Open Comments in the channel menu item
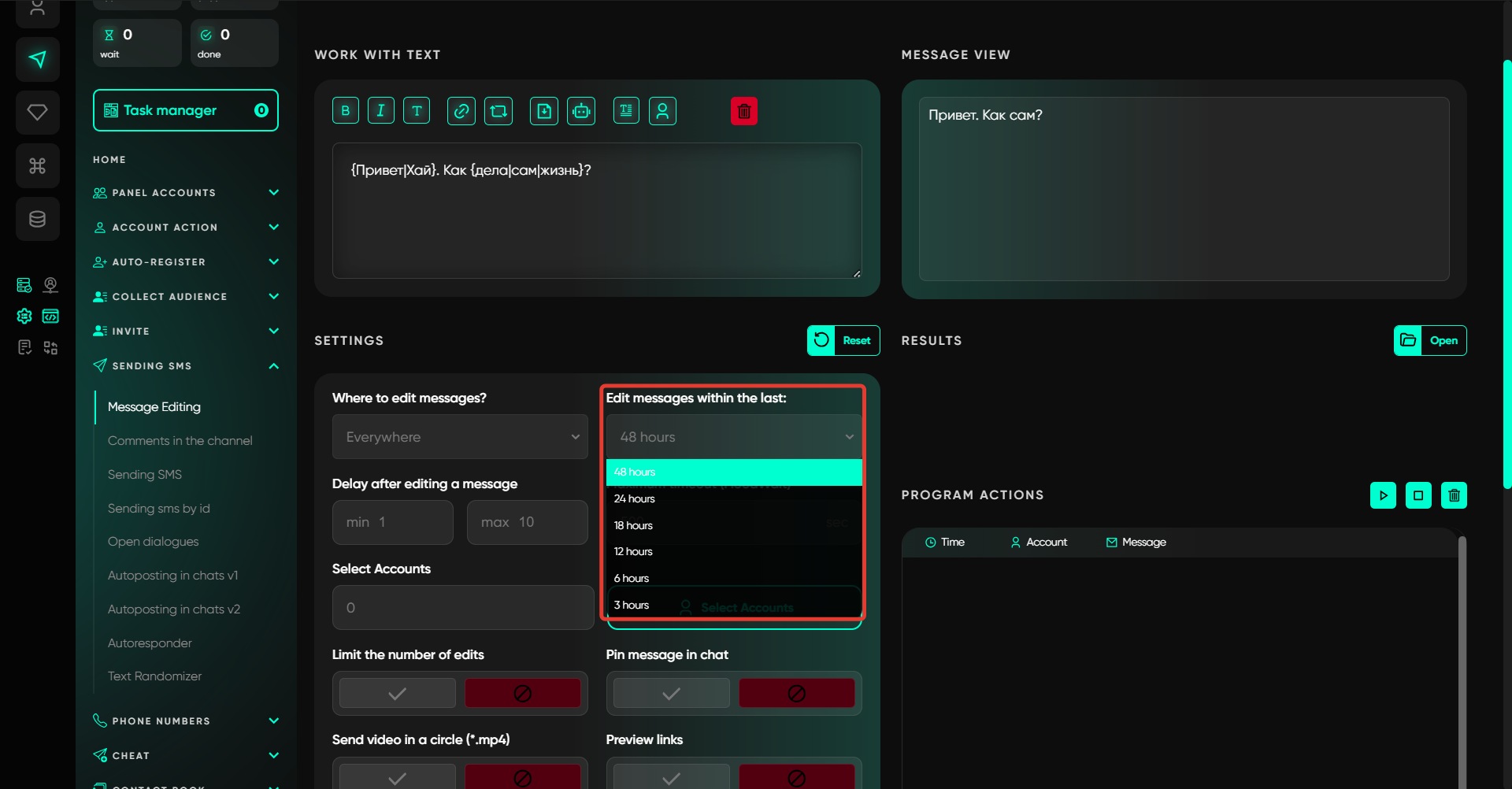This screenshot has height=789, width=1512. click(x=180, y=441)
